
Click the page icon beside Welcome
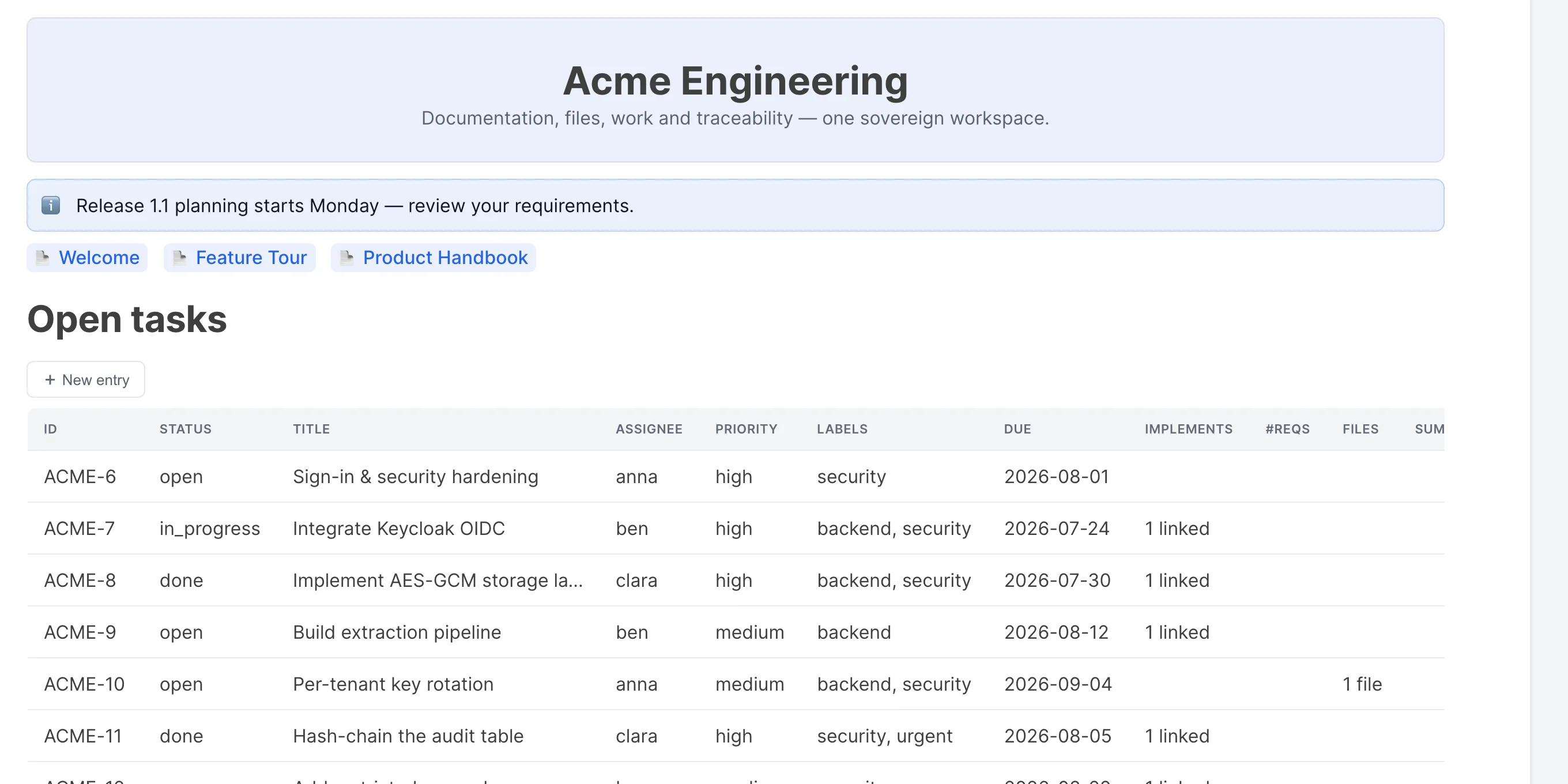point(43,258)
